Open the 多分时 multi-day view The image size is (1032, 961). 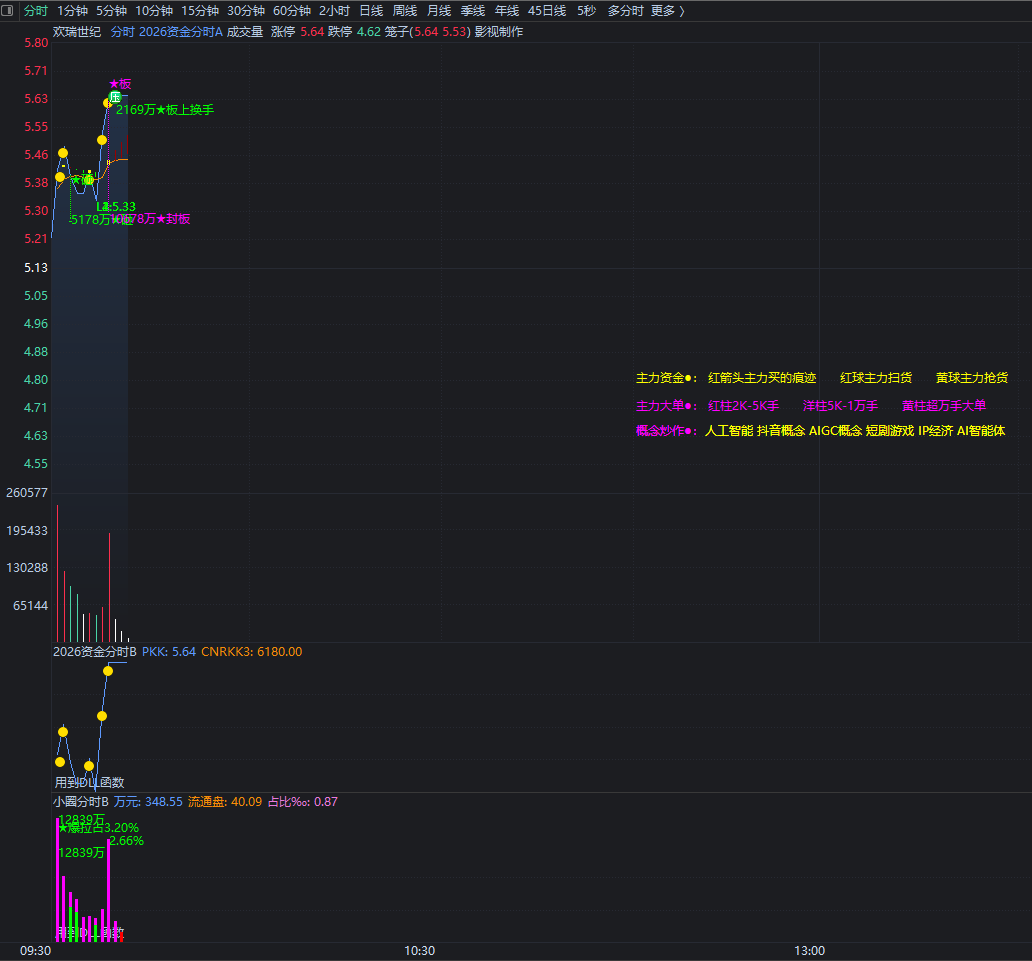point(625,11)
